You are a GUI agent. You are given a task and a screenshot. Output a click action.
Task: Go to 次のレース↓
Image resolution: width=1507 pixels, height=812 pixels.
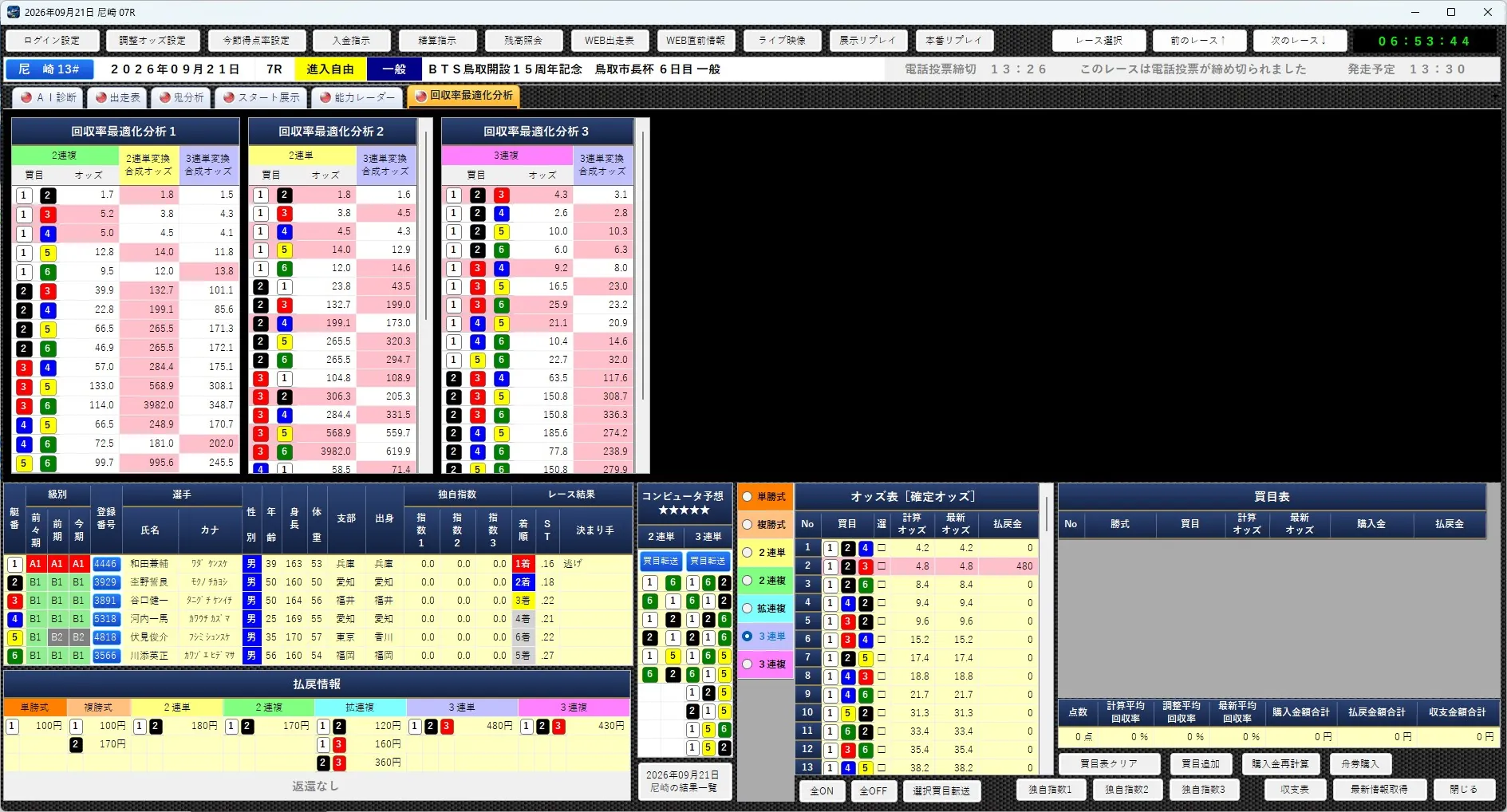tap(1299, 41)
